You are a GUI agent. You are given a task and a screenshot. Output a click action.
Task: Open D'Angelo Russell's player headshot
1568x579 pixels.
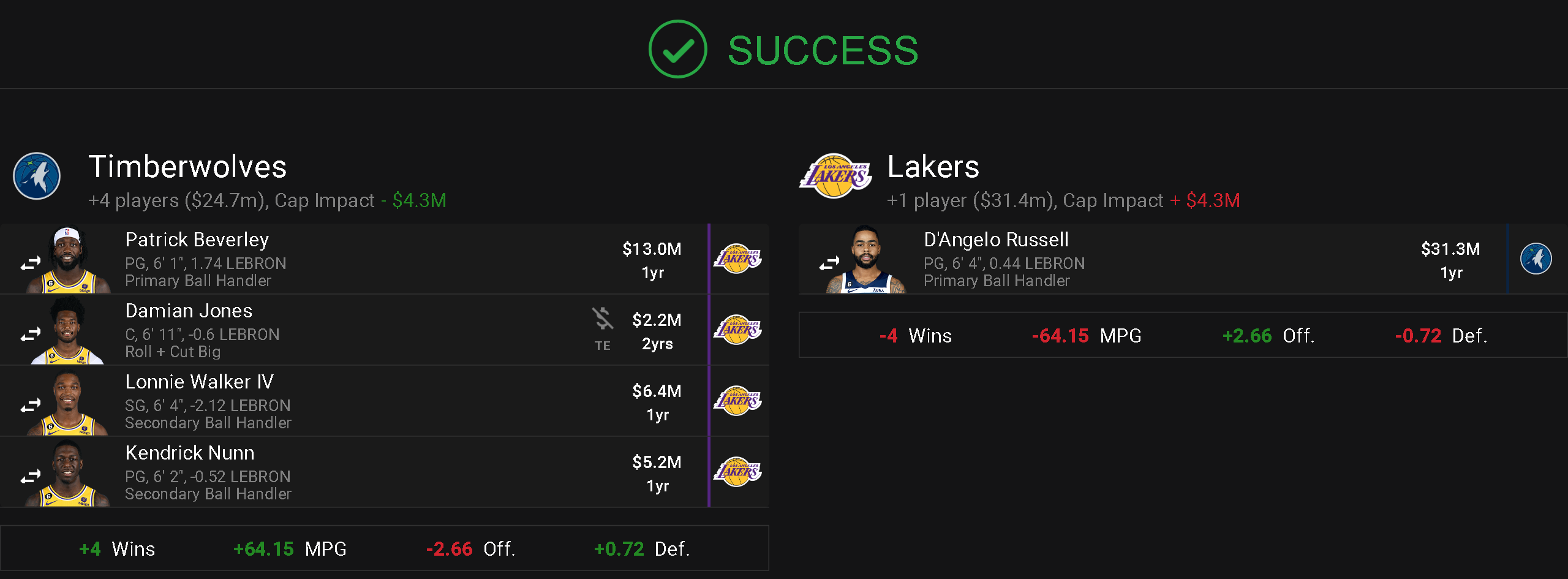[866, 260]
